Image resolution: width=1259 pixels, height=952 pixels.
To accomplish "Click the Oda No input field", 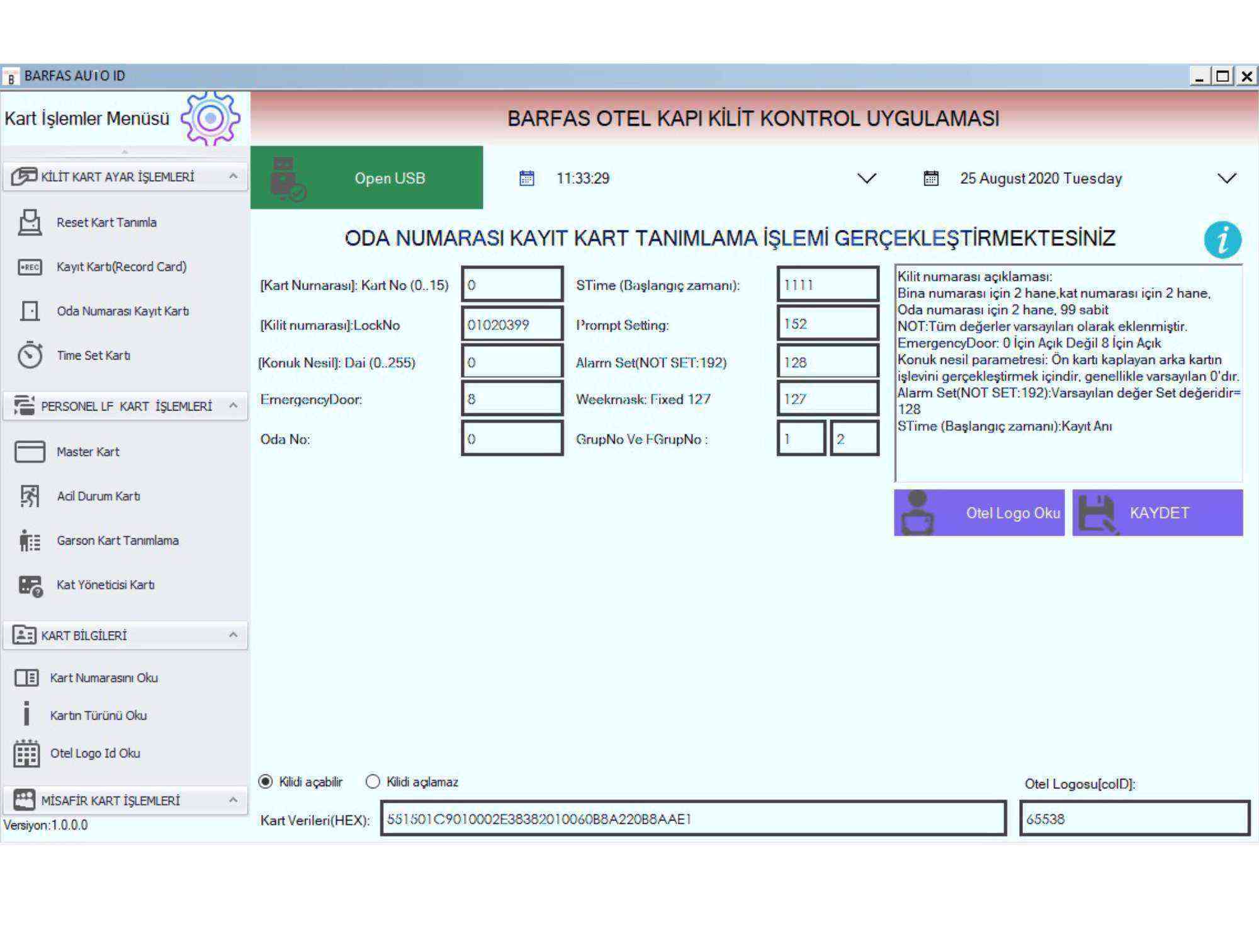I will (512, 438).
